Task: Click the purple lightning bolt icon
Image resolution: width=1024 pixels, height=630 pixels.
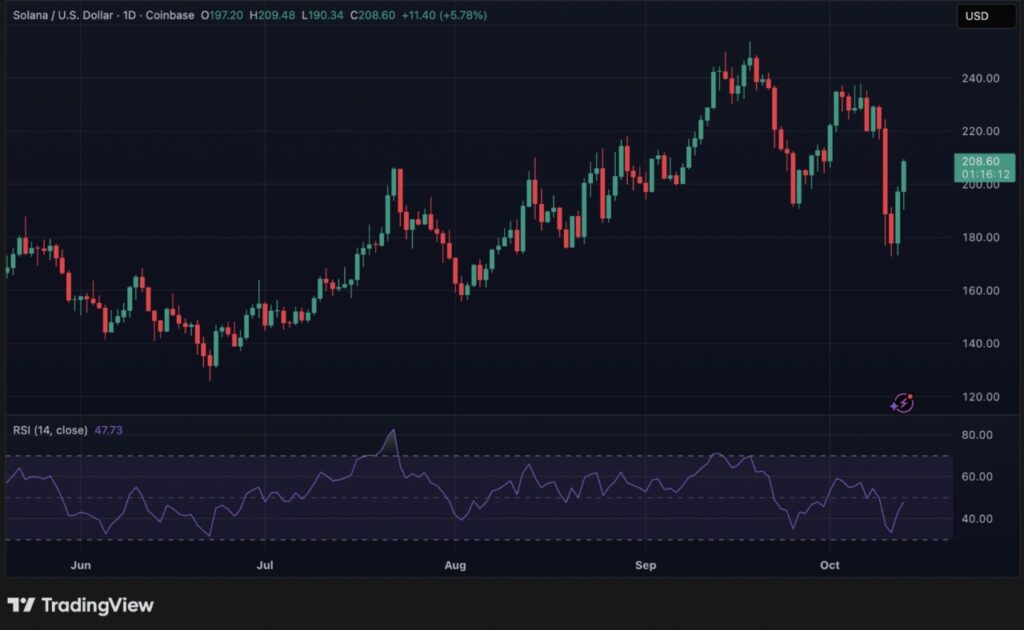Action: (x=902, y=403)
